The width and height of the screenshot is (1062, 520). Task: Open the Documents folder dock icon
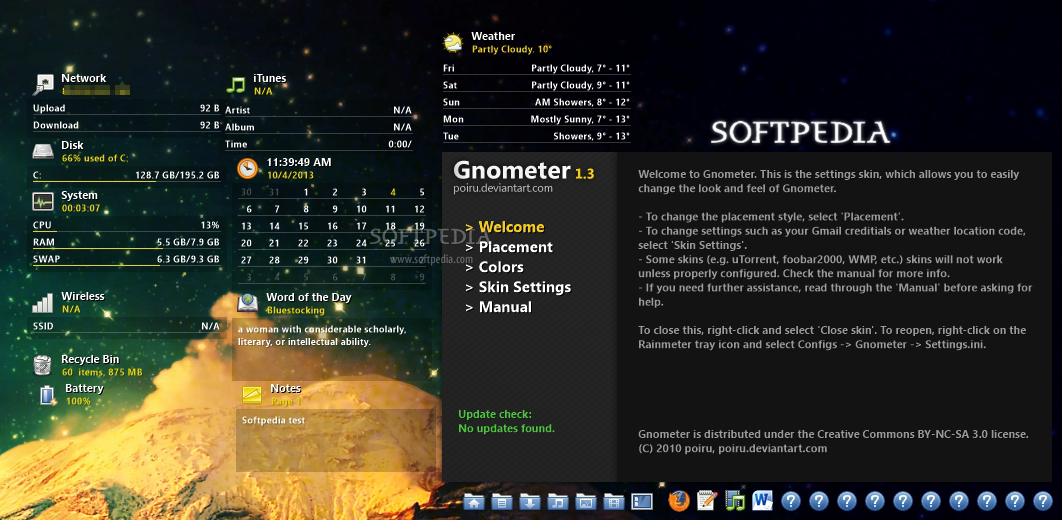[502, 501]
